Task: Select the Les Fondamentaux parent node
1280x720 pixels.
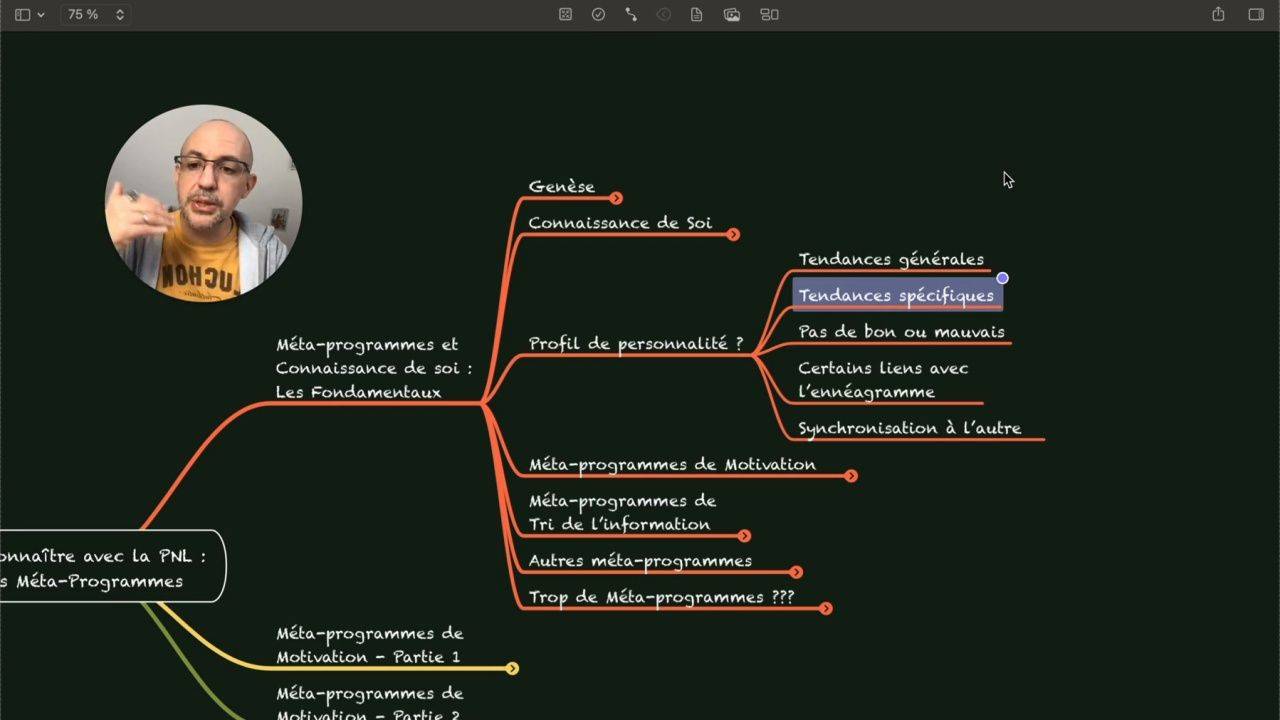Action: coord(374,368)
